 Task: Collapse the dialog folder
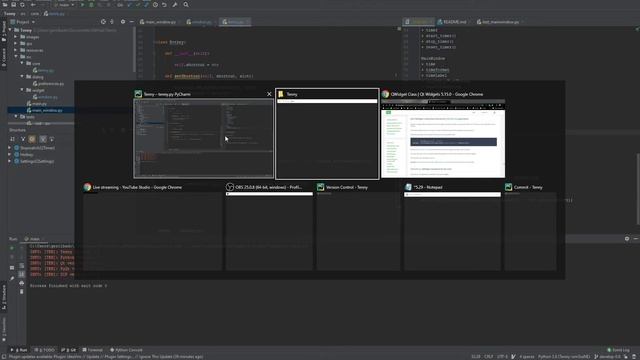tap(22, 77)
